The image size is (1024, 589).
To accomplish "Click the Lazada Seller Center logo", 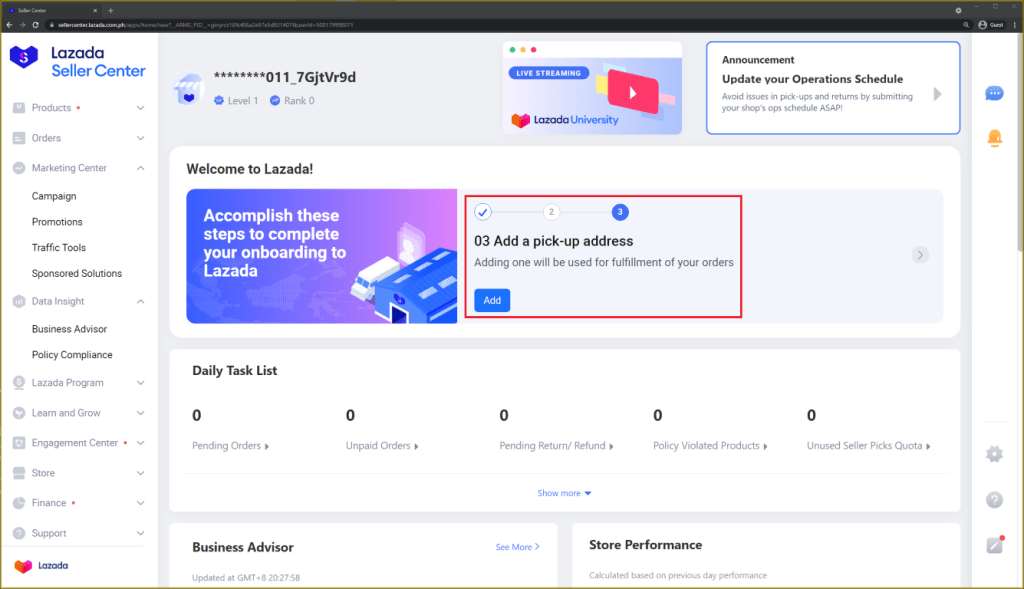I will (x=78, y=62).
